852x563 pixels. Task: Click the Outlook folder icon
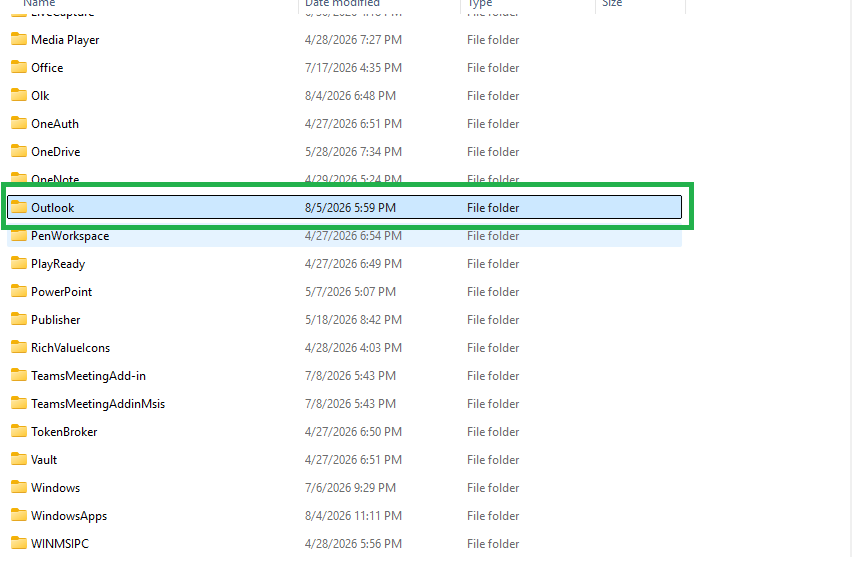(x=18, y=207)
